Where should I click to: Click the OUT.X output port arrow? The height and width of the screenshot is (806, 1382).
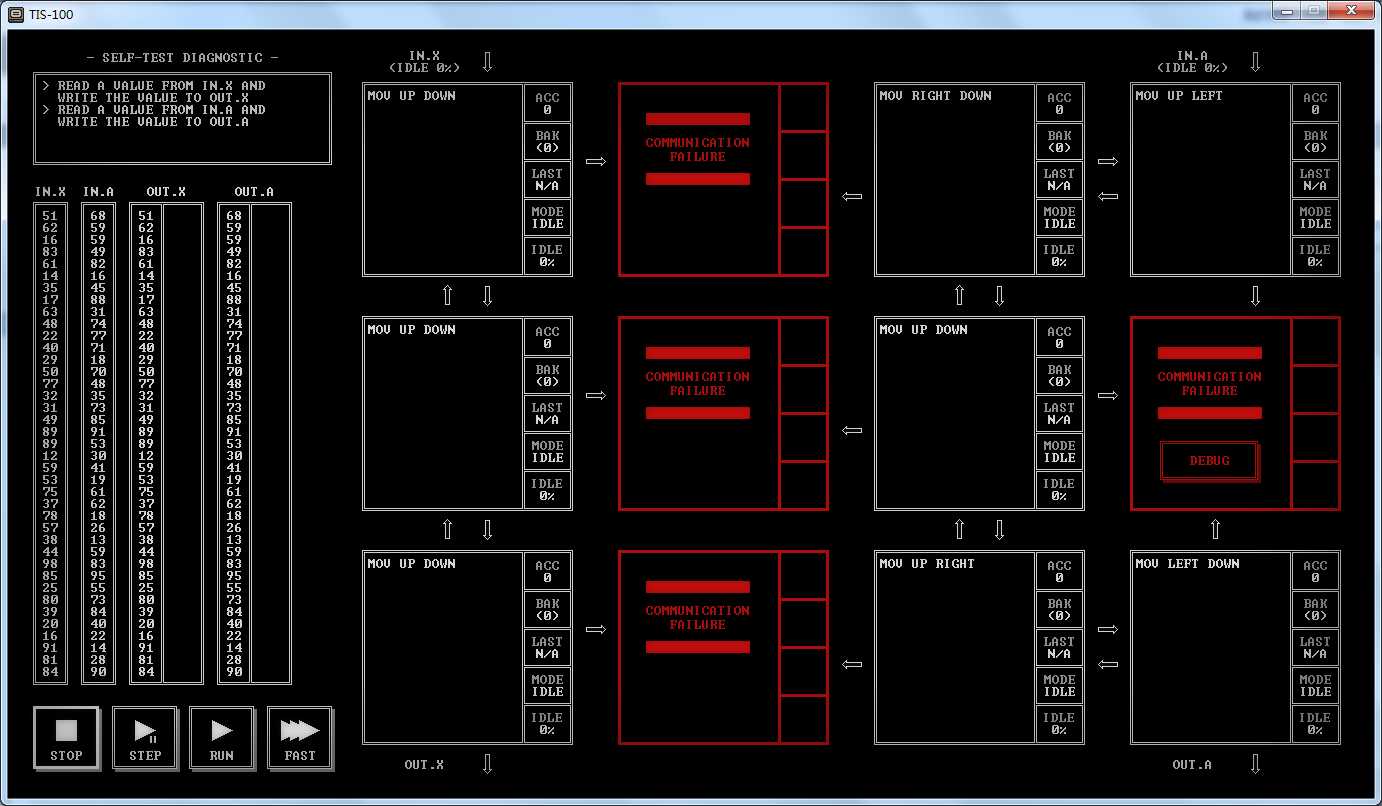coord(488,764)
